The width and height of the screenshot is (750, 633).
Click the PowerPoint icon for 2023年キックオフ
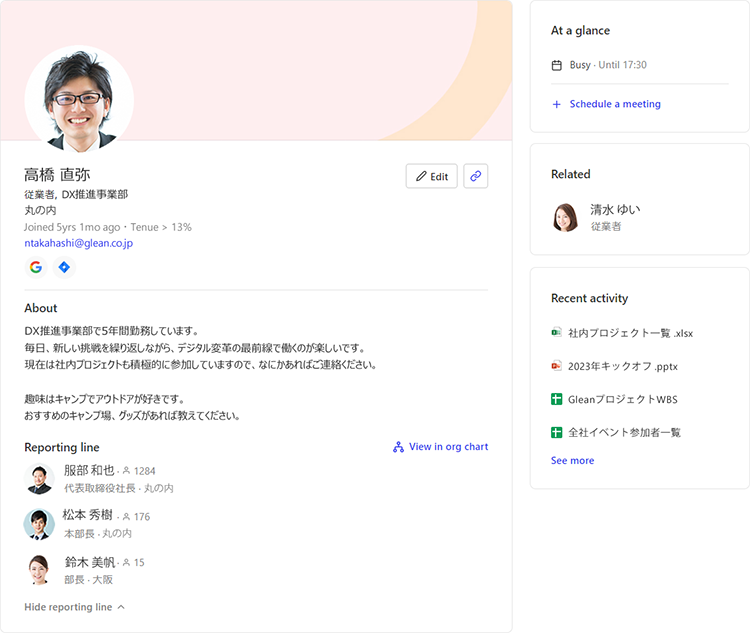click(557, 366)
